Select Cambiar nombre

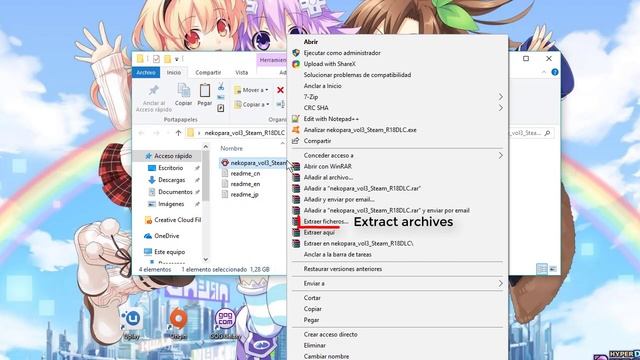(x=326, y=356)
